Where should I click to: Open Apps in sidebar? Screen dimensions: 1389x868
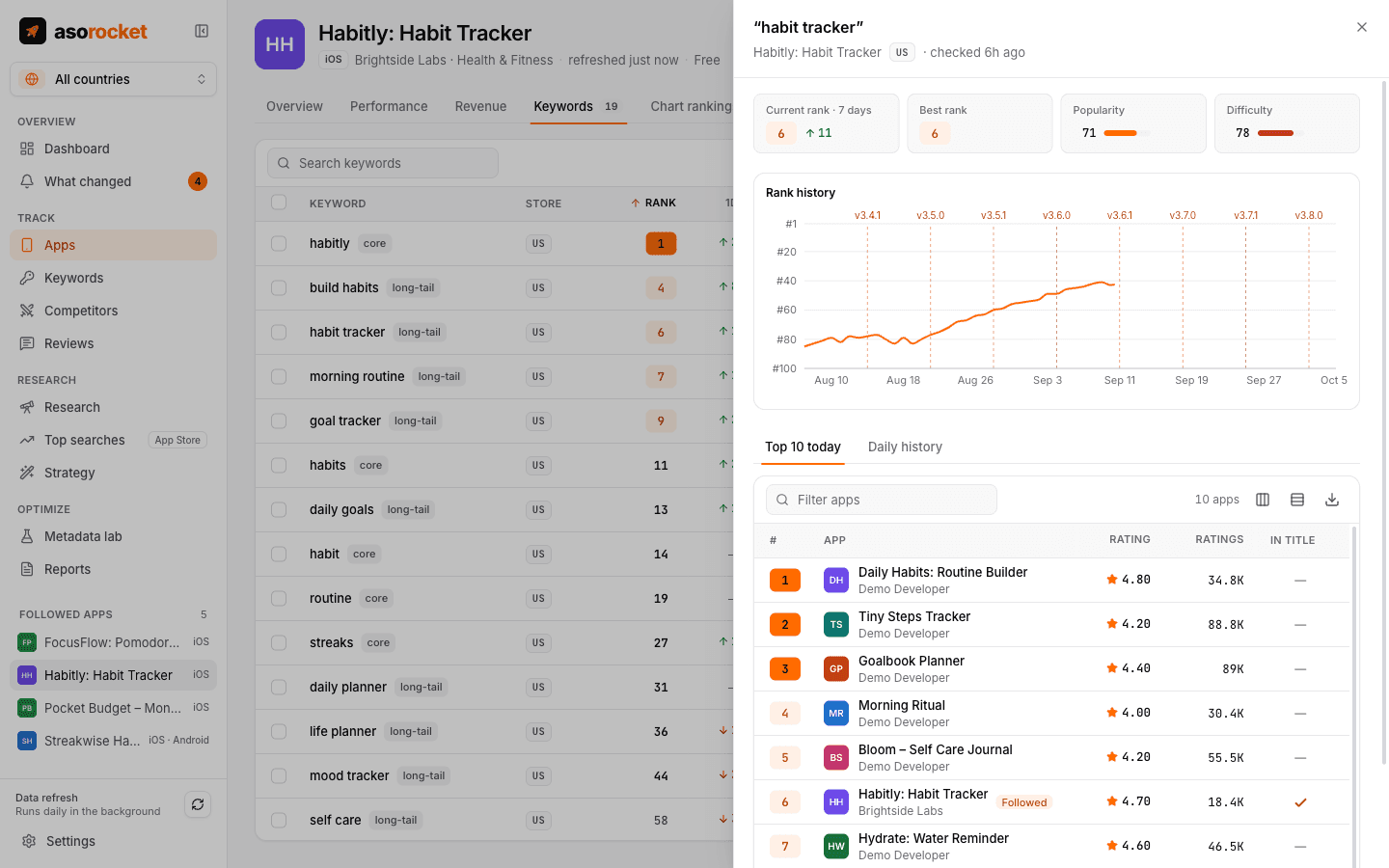(x=113, y=245)
